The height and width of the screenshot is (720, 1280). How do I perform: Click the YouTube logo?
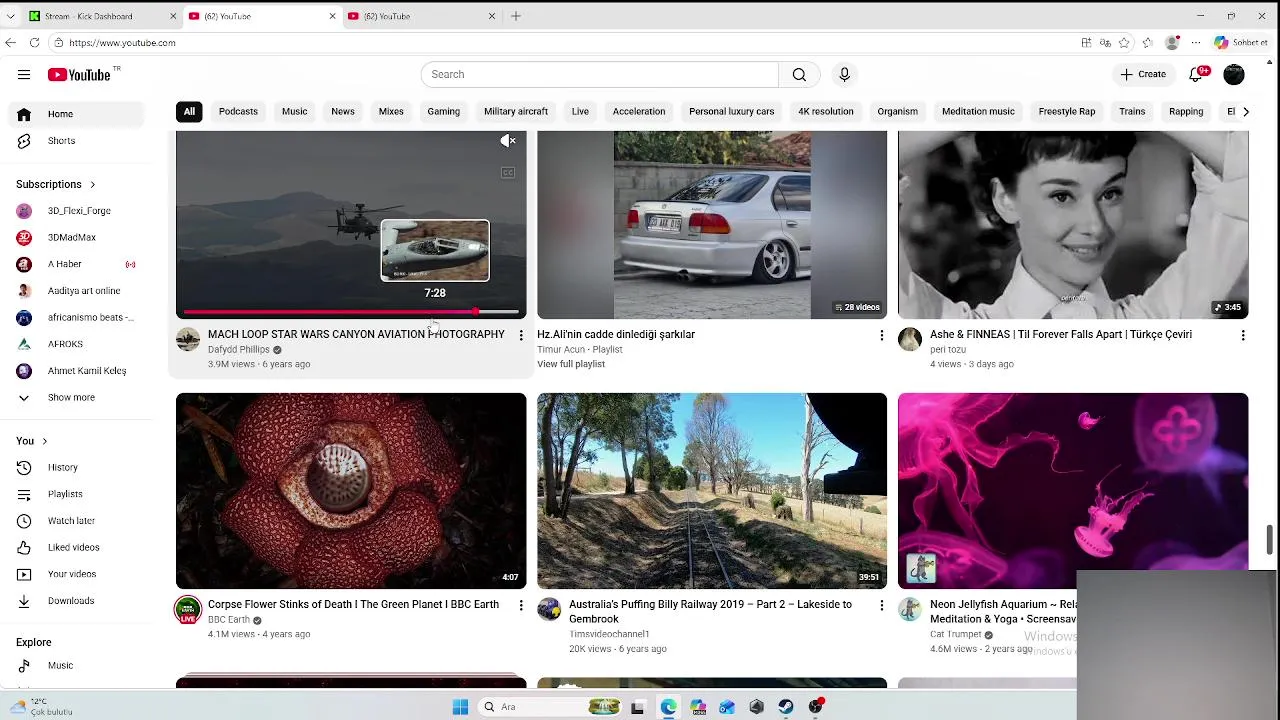(x=78, y=74)
